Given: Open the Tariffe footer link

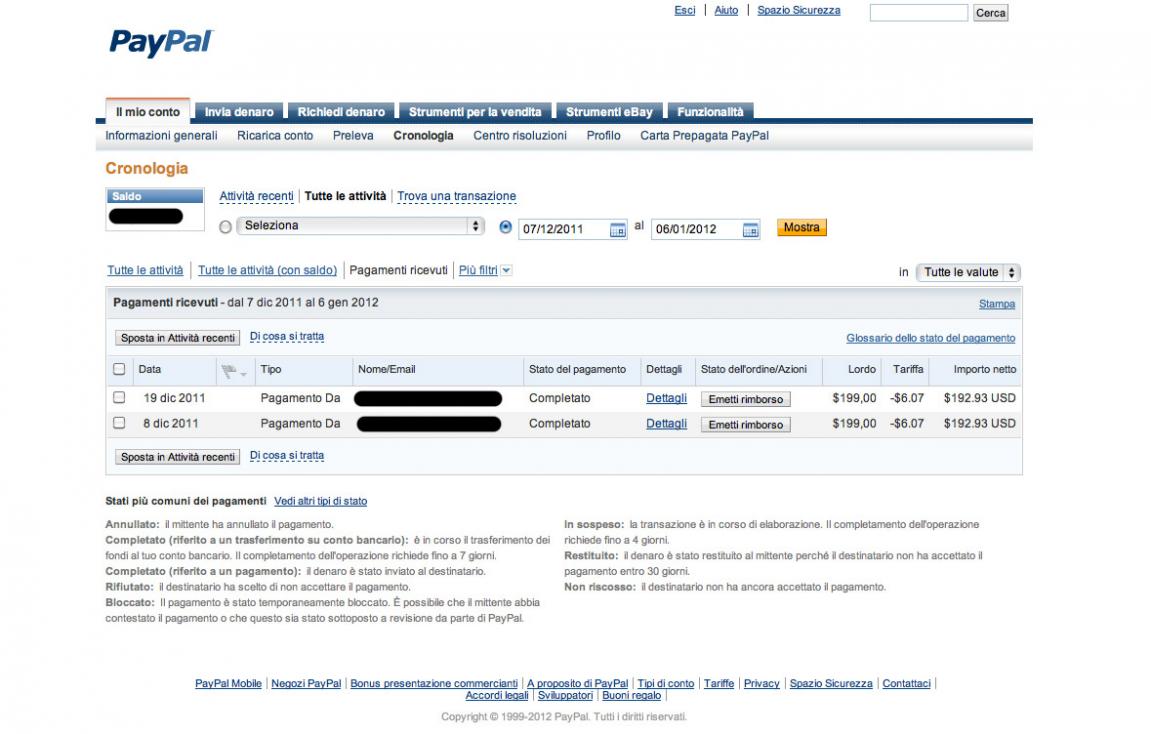Looking at the screenshot, I should 719,683.
